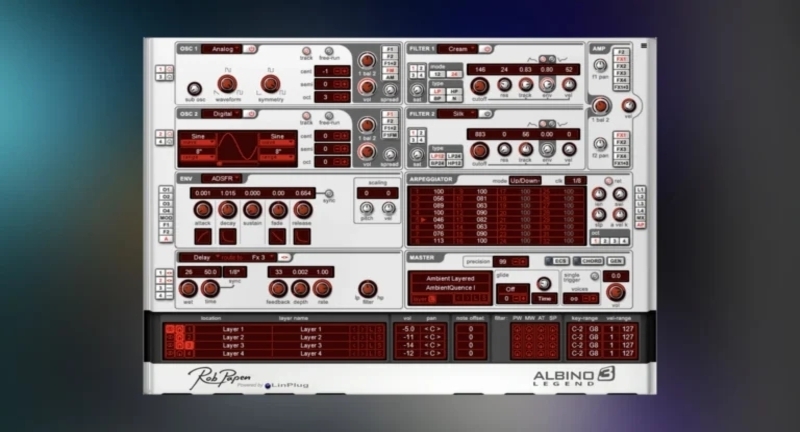Image resolution: width=800 pixels, height=432 pixels.
Task: Click the Filter 1 cutoff knob
Action: tap(479, 86)
